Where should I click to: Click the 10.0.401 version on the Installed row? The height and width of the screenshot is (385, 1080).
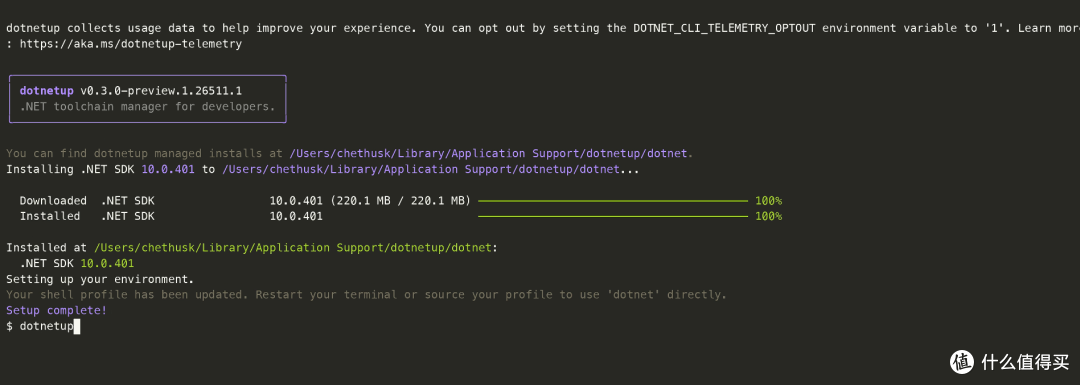pos(296,216)
